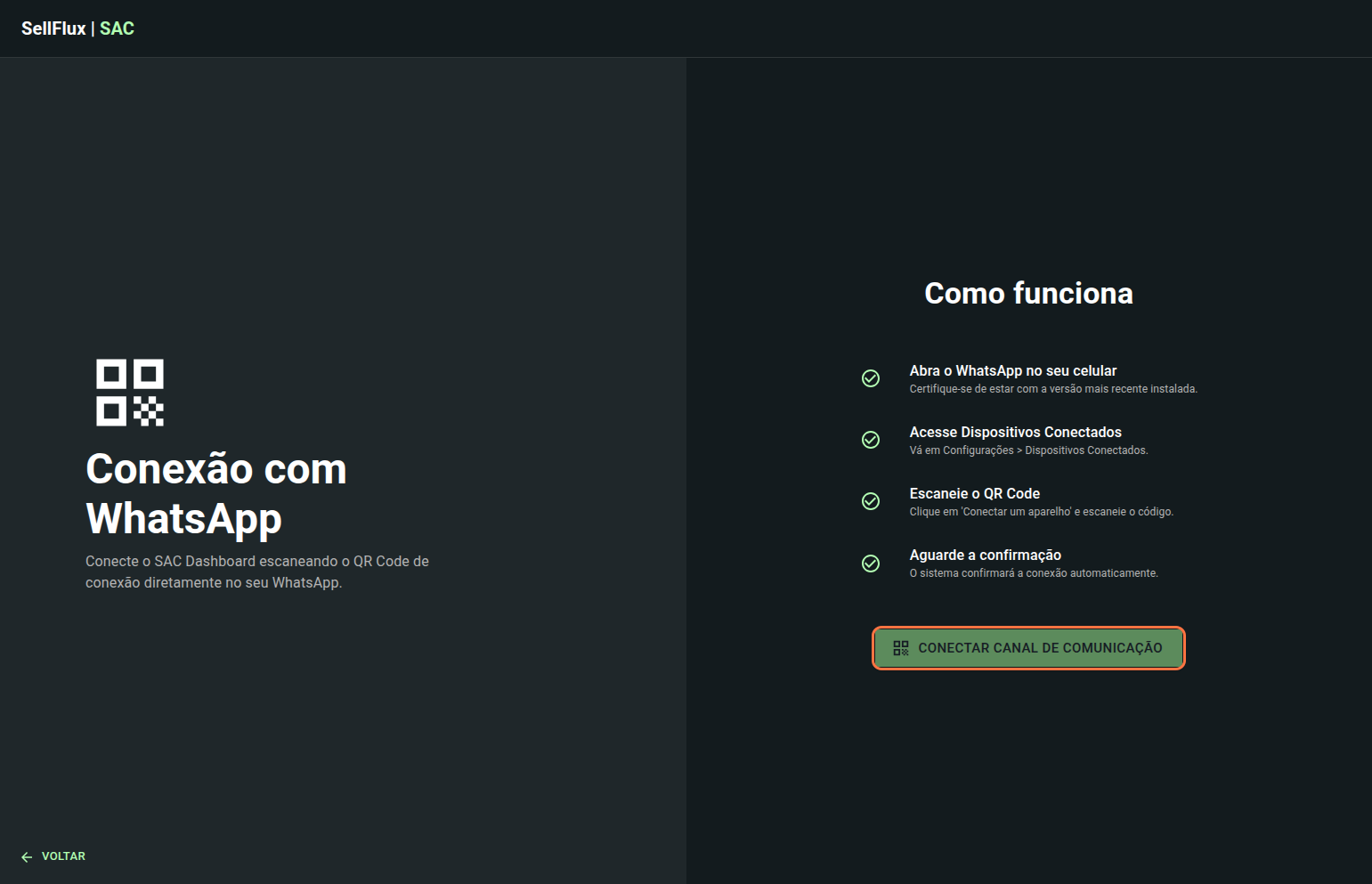
Task: Select the Acesse Dispositivos Conectados step title
Action: [1015, 432]
